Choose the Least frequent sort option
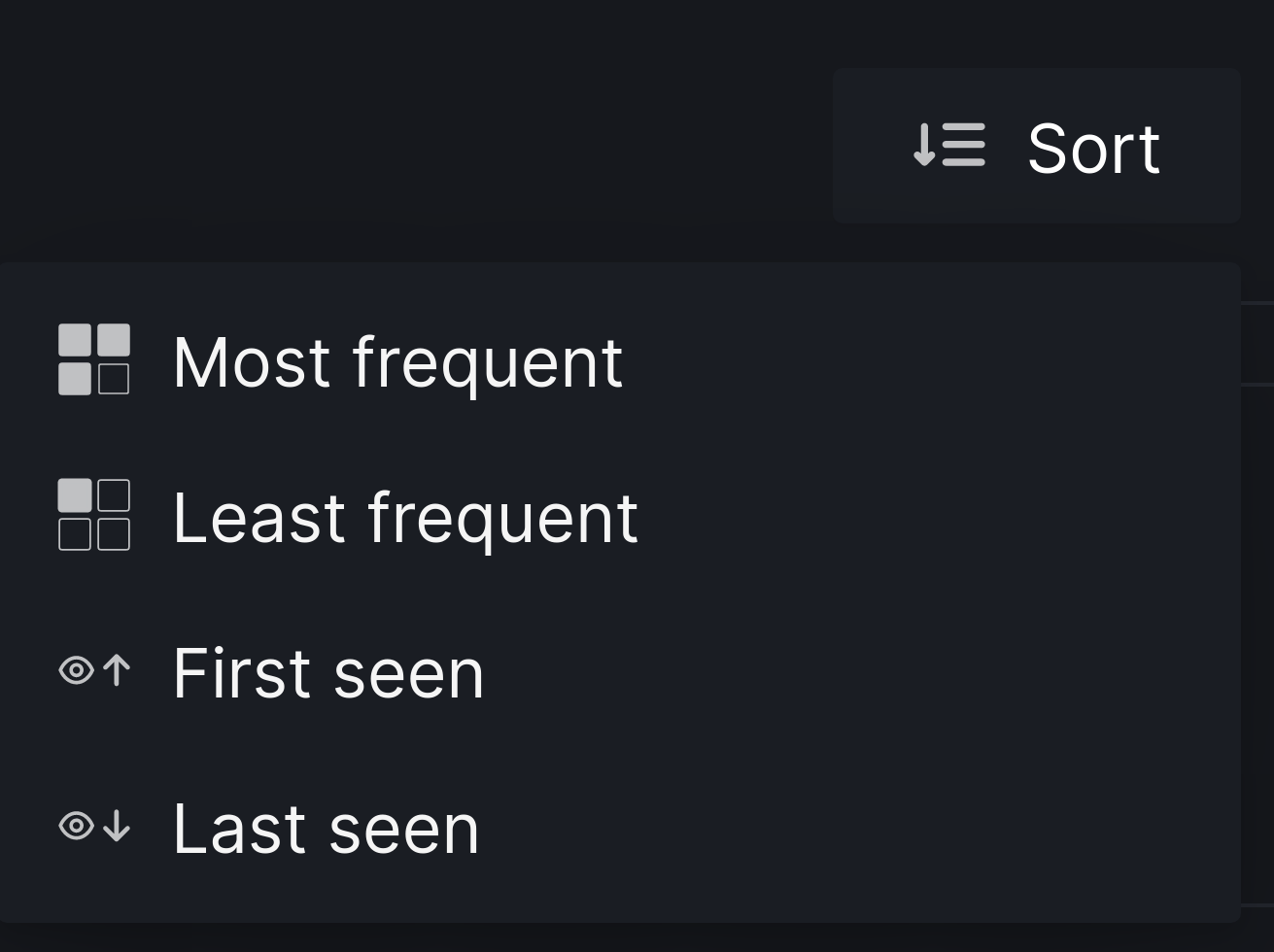Screen dimensions: 1274x952 (x=404, y=516)
